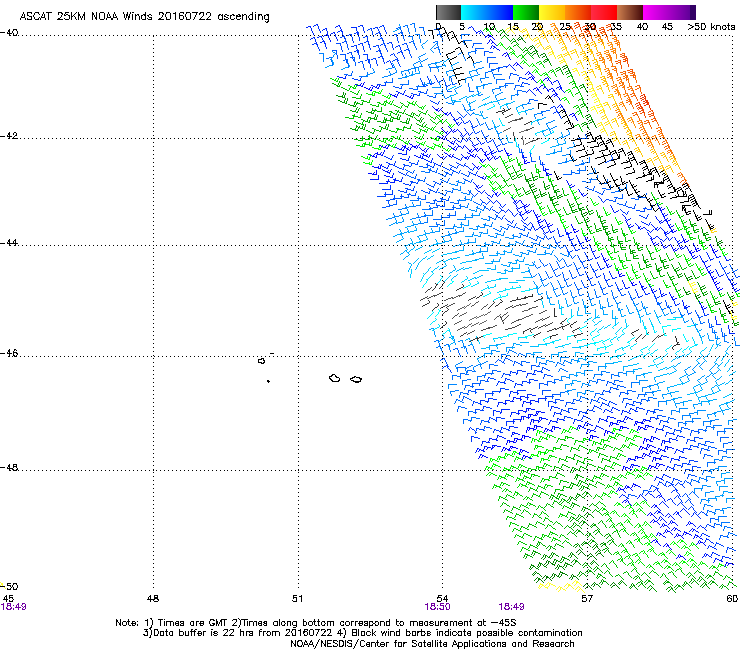Select the orange 25-30 knot color bar segment

click(x=578, y=12)
